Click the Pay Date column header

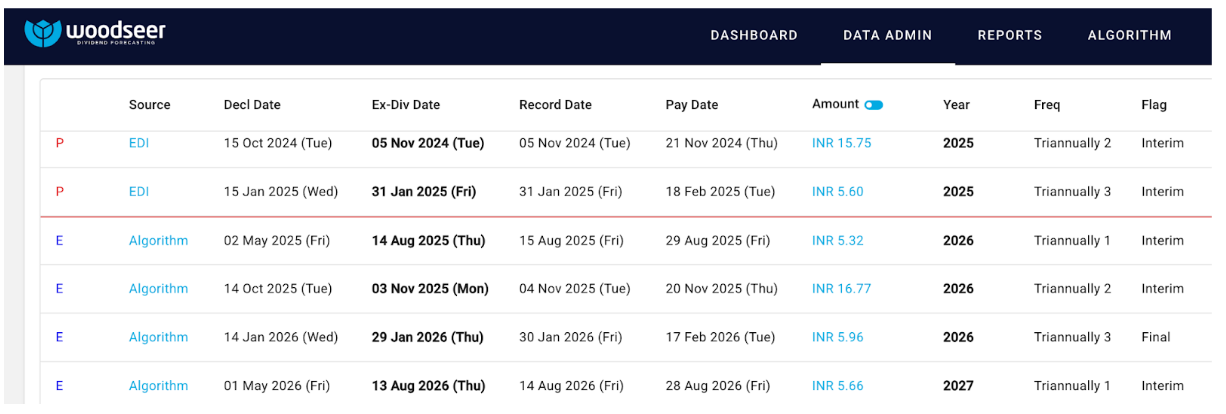(691, 105)
